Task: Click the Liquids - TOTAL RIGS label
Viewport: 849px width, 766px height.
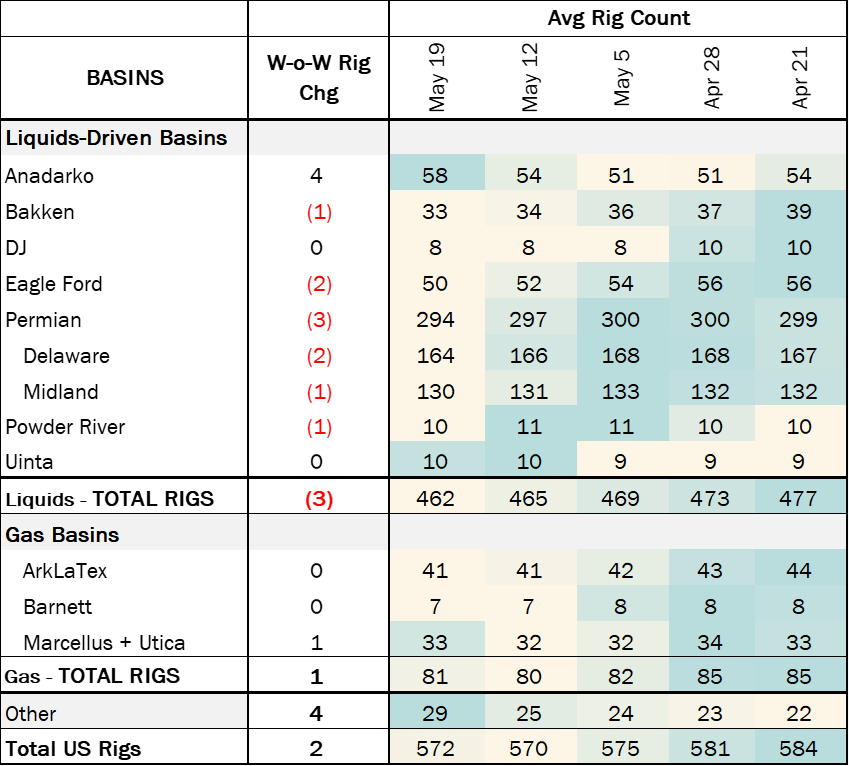Action: click(109, 499)
